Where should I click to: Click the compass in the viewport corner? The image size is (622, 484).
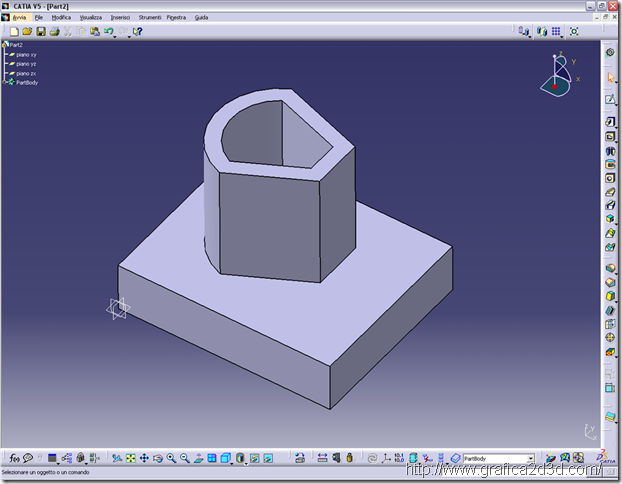[559, 75]
